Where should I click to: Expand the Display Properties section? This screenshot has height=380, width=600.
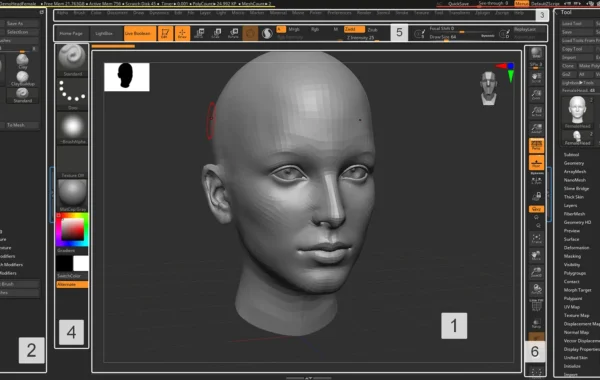(581, 349)
